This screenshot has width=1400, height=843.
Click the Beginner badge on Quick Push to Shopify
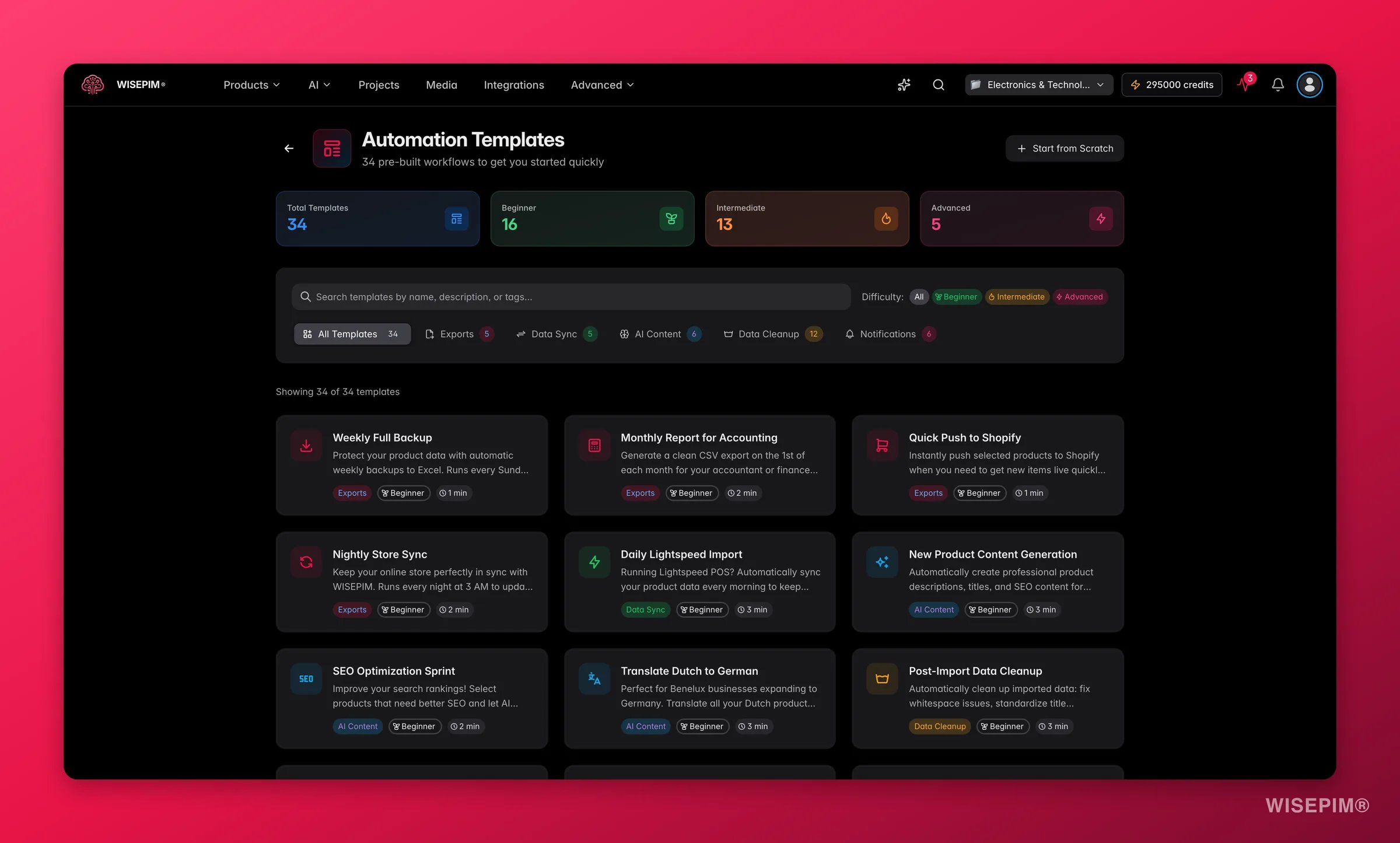(x=979, y=493)
